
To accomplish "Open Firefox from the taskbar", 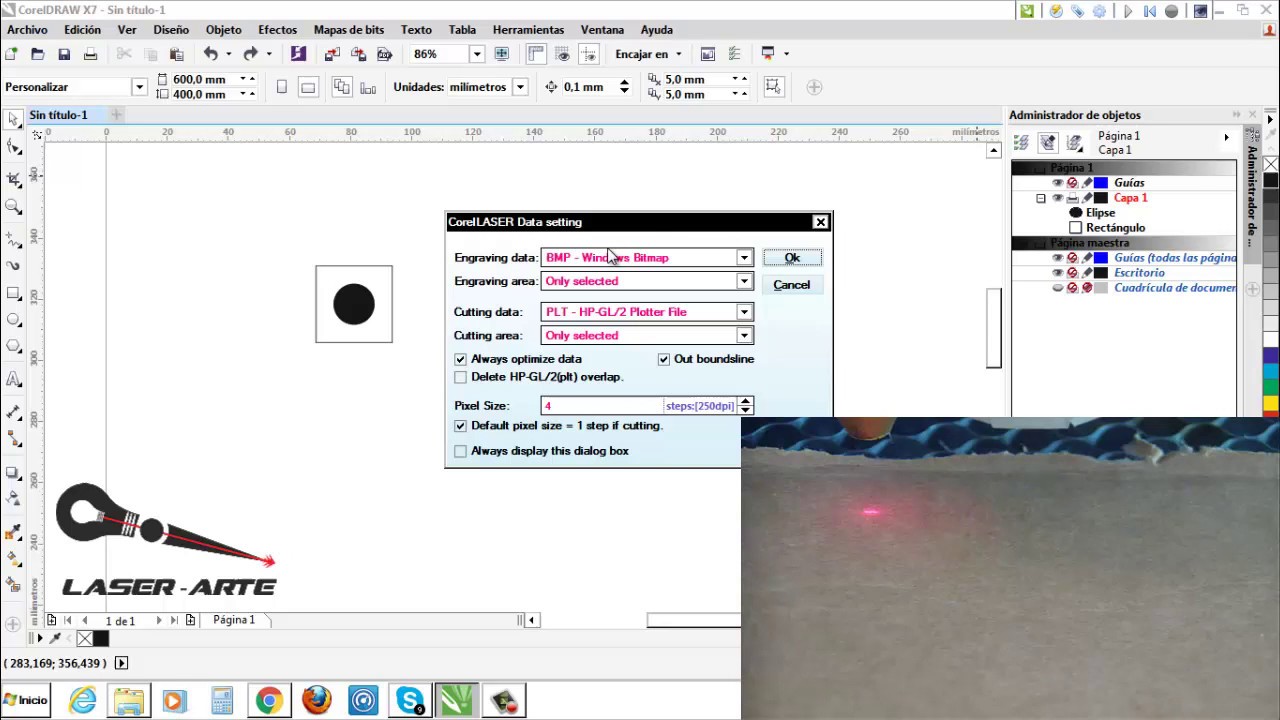I will [x=316, y=700].
